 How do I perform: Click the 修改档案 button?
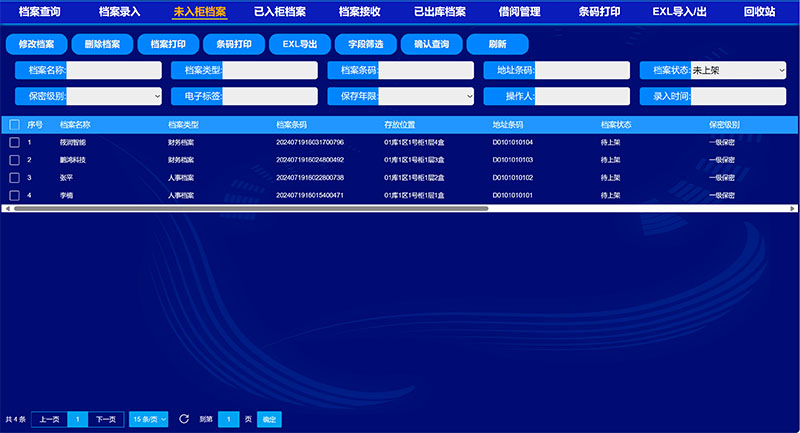pos(36,45)
